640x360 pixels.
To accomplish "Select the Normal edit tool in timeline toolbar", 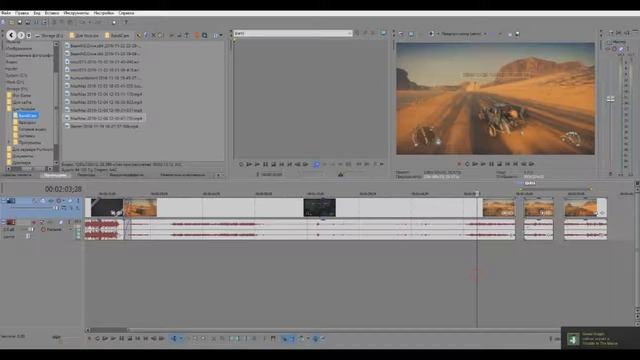I will tap(174, 338).
